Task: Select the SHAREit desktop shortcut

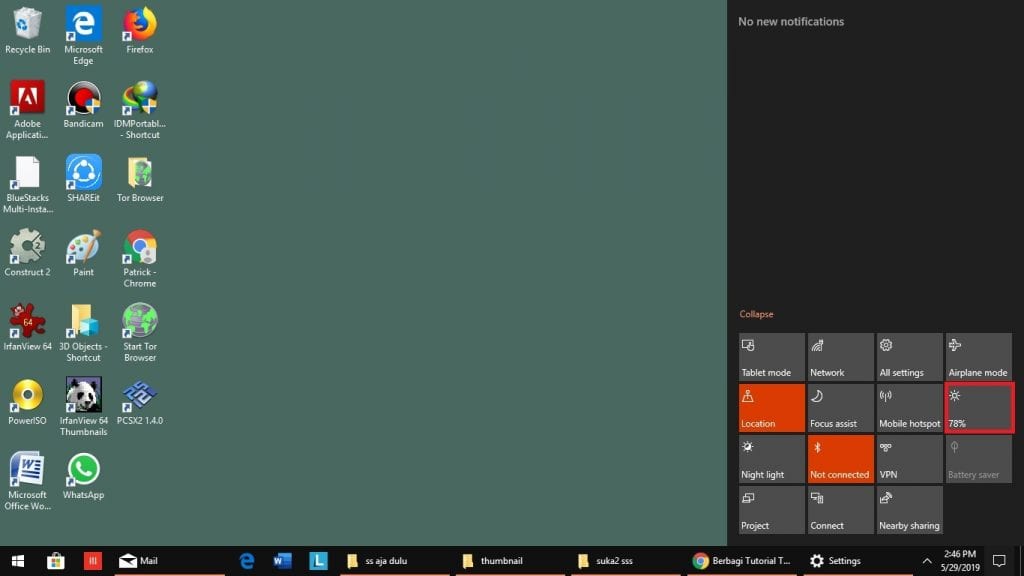Action: 84,179
